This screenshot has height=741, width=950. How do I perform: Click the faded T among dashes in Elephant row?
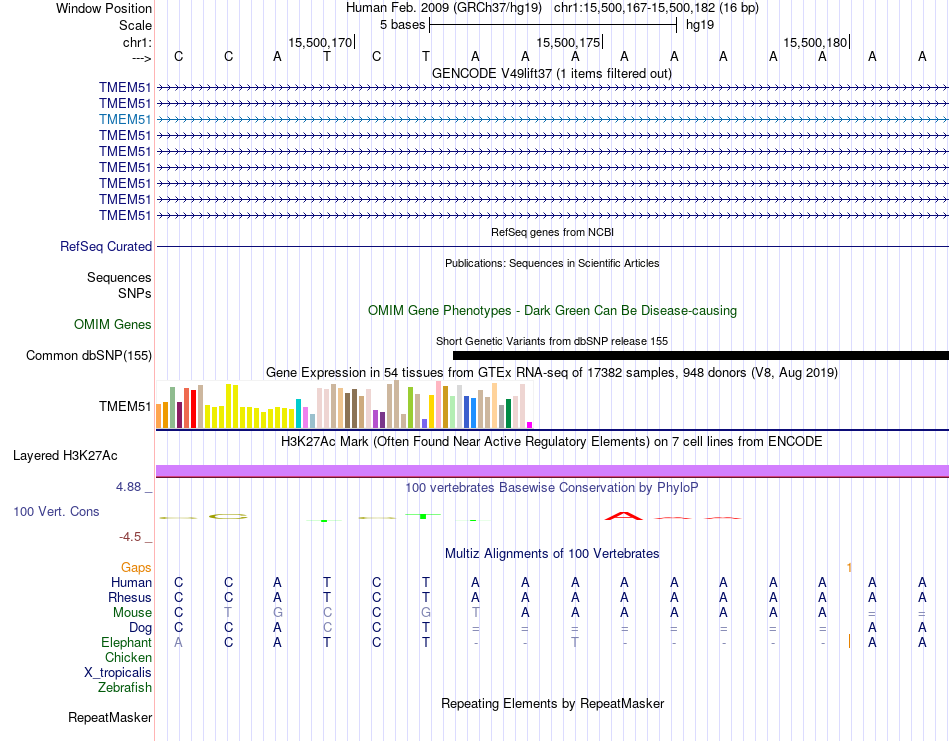575,642
